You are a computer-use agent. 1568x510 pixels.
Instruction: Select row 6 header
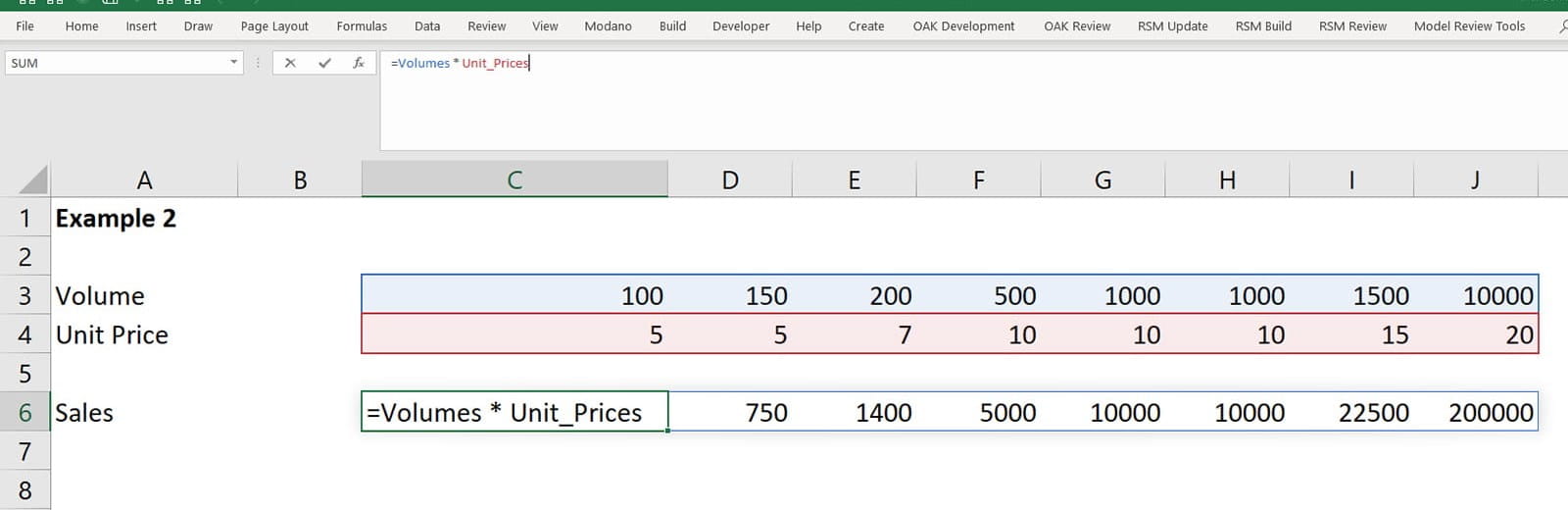click(x=25, y=413)
